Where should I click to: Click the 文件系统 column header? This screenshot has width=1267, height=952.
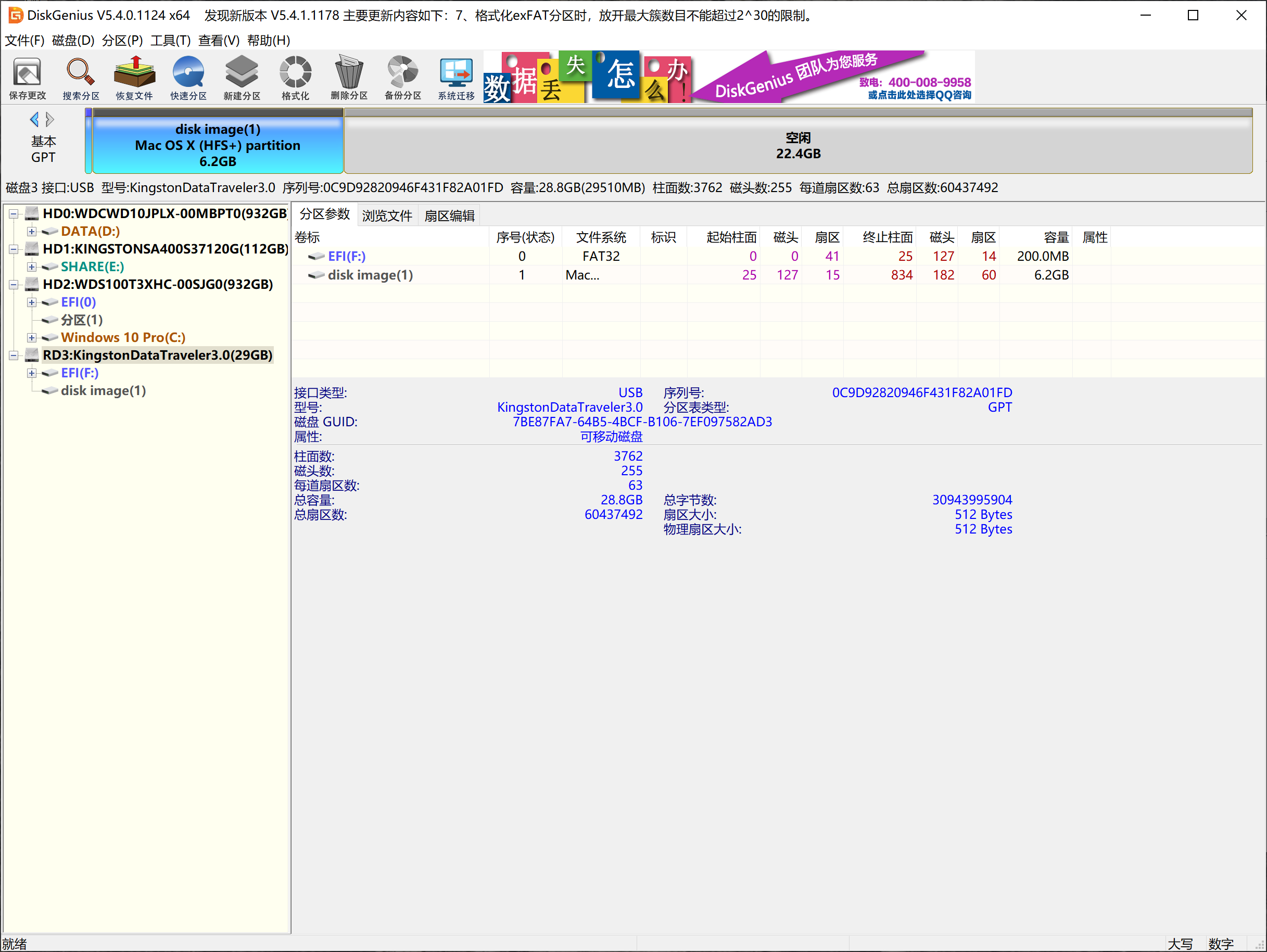pos(601,237)
